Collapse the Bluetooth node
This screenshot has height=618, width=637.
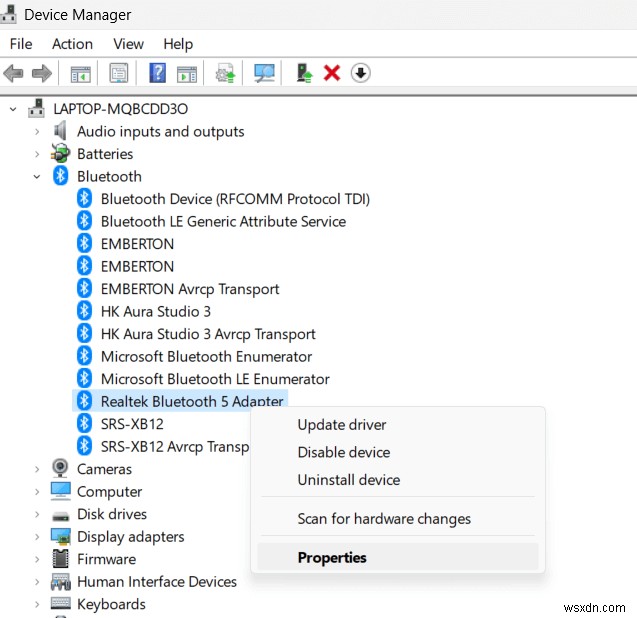click(37, 177)
